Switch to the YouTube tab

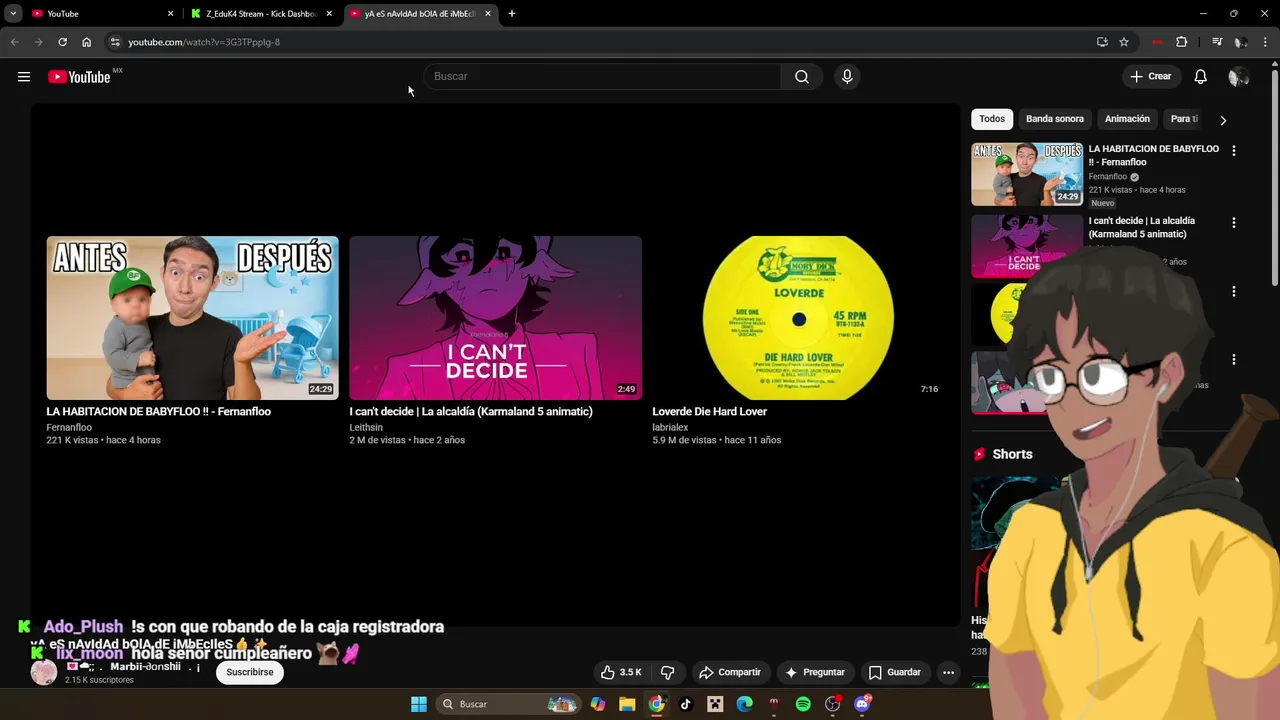101,14
